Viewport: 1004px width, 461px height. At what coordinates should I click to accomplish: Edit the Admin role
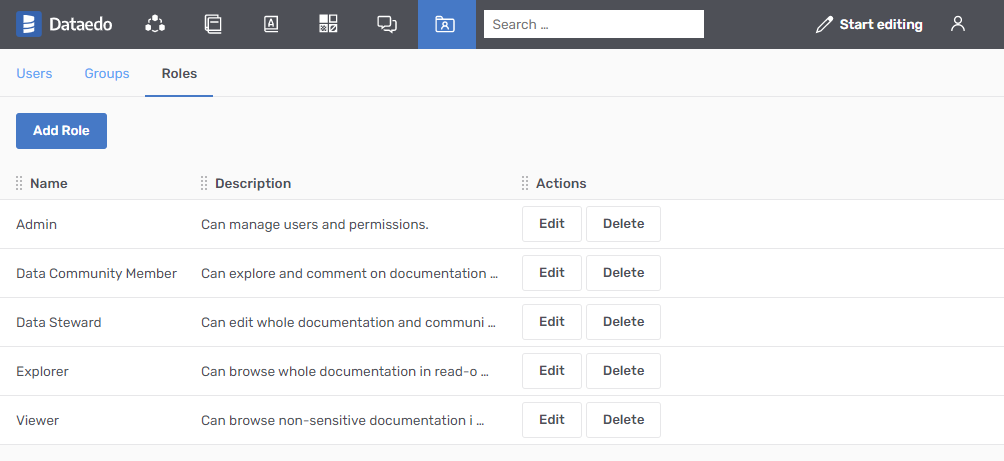551,224
